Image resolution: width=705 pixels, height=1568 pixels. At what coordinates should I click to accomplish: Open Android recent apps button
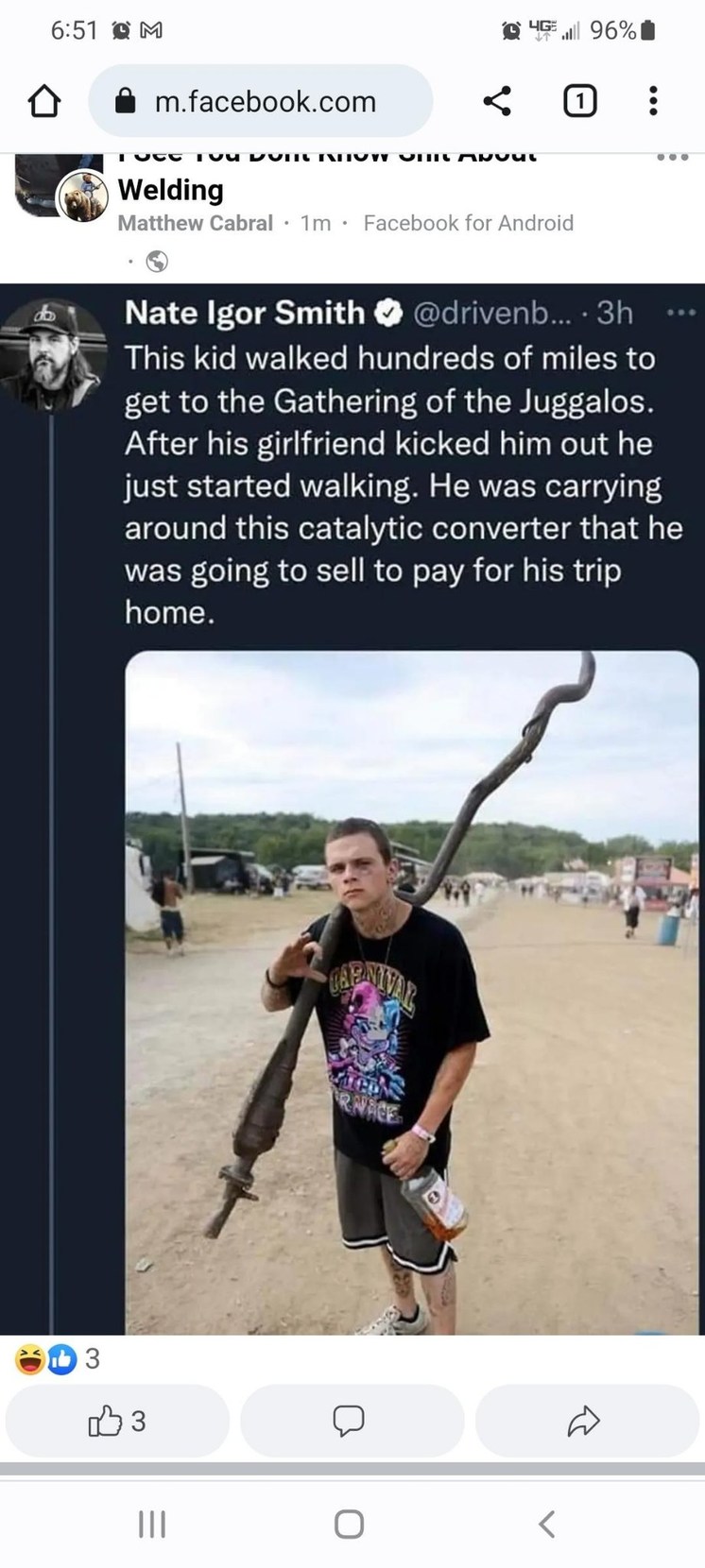coord(152,1523)
